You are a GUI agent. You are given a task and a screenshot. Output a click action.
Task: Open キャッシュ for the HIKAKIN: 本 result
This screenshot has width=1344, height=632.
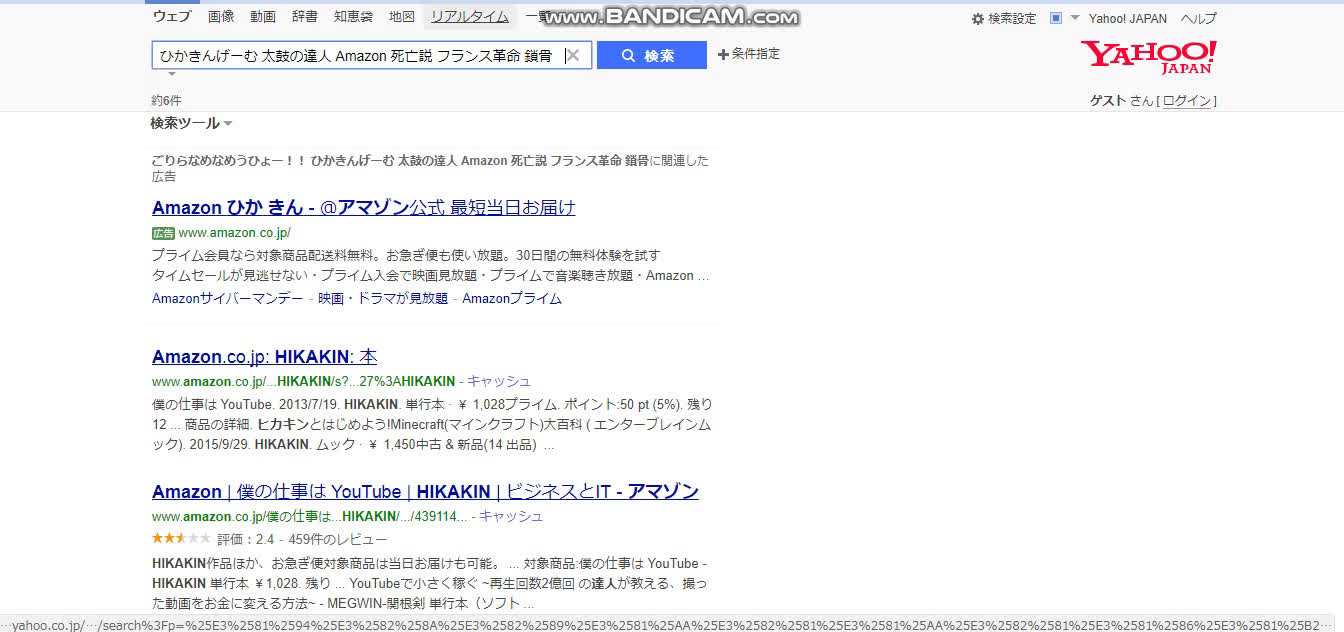500,381
